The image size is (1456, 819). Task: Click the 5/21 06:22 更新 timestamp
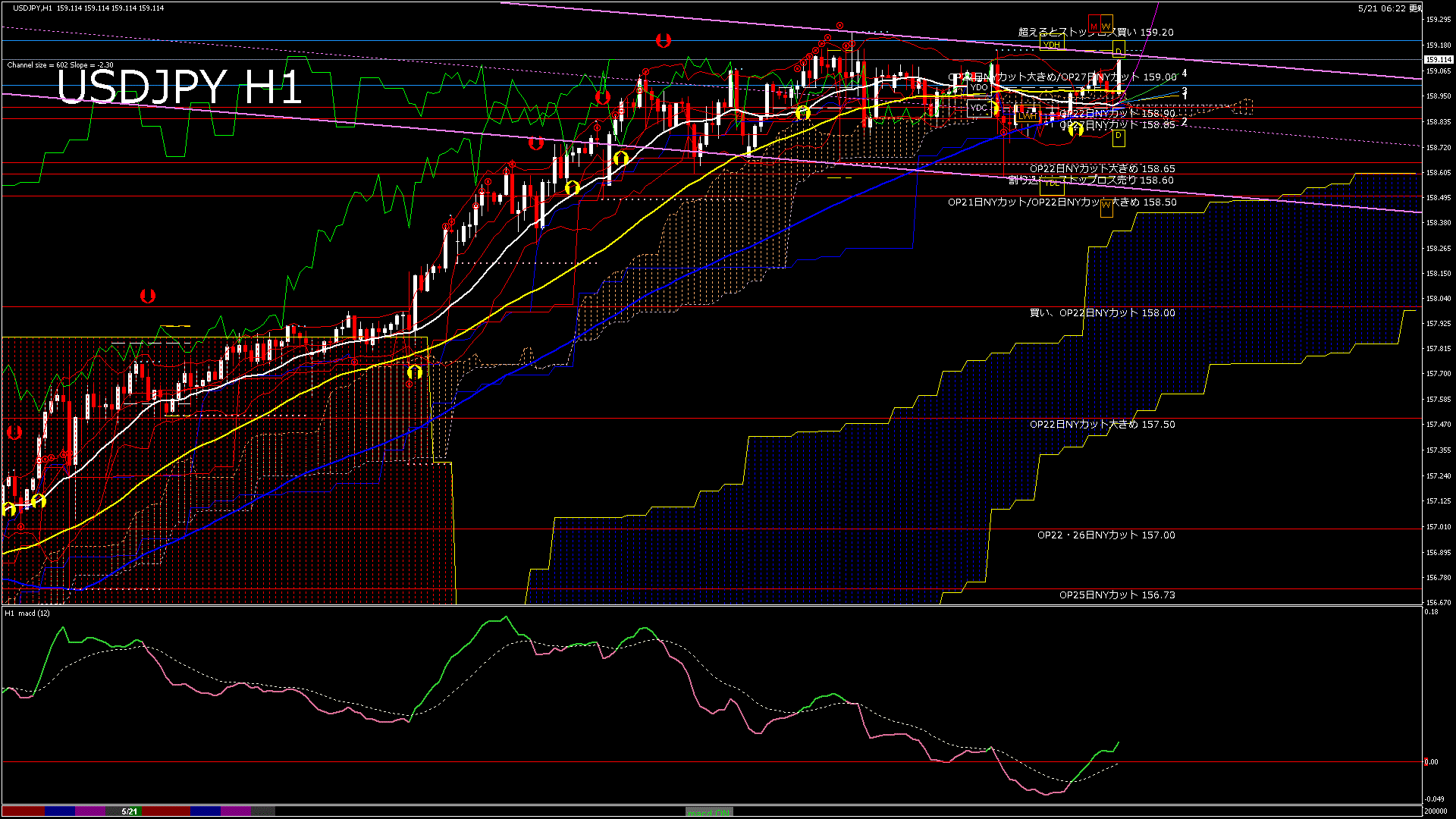coord(1390,8)
